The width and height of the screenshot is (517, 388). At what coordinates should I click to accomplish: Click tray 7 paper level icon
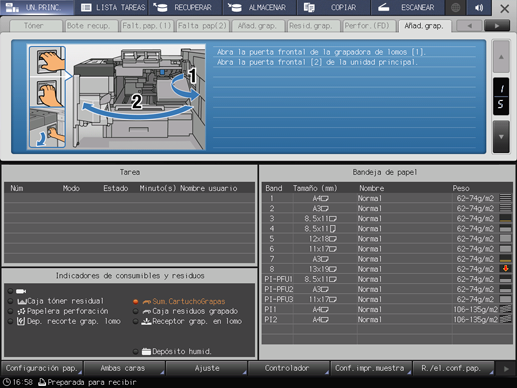pyautogui.click(x=506, y=259)
